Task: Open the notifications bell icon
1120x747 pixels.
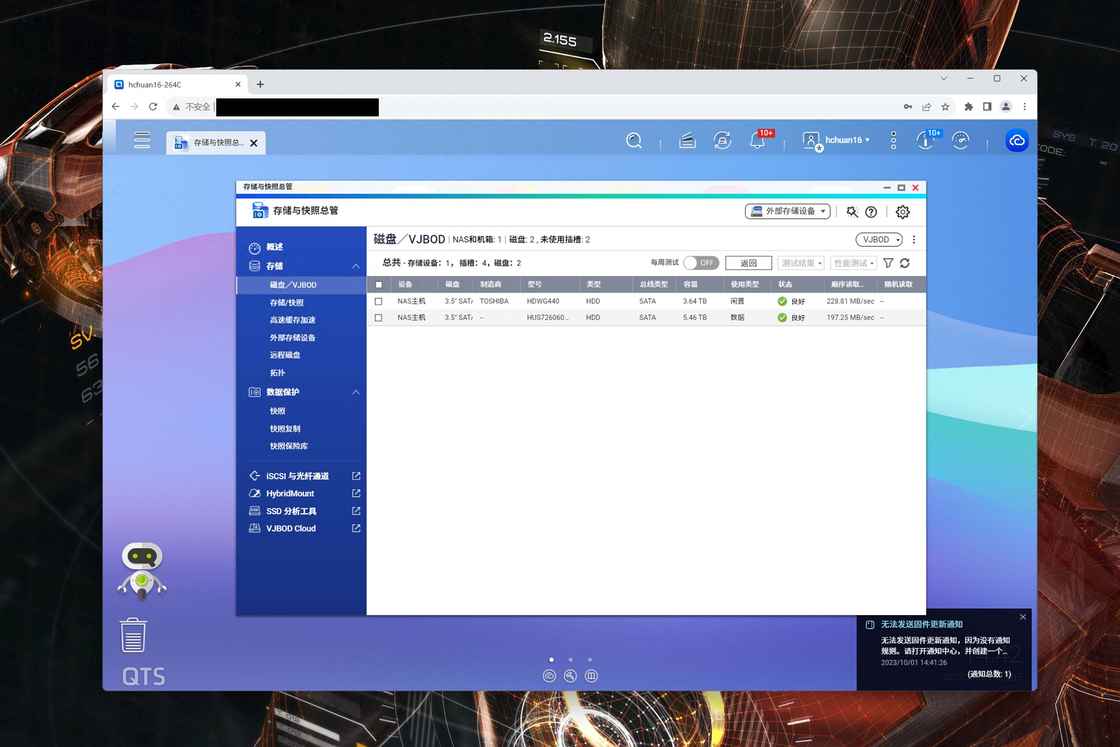Action: [757, 141]
